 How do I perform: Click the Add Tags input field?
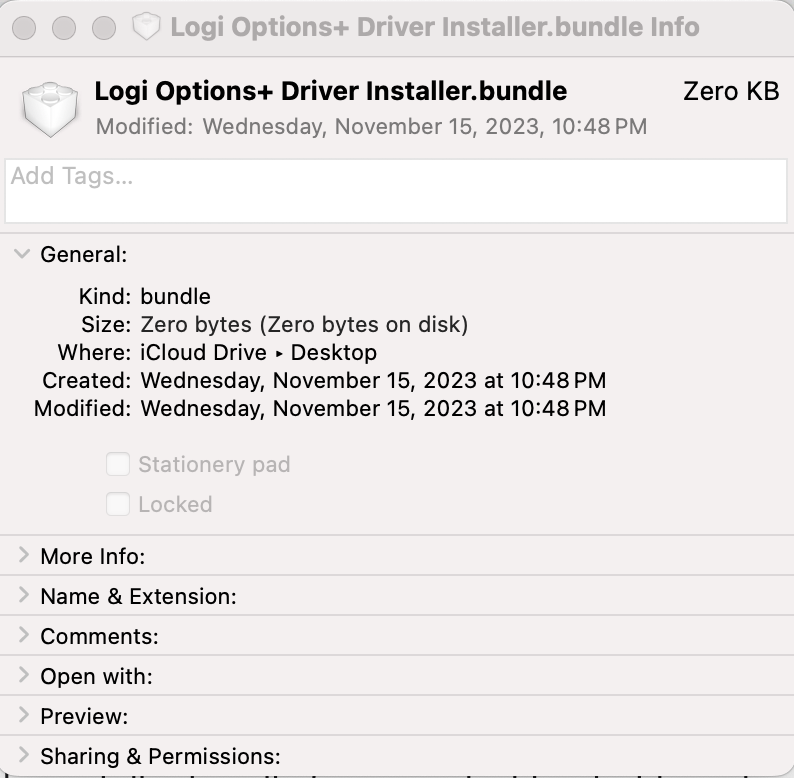[396, 190]
